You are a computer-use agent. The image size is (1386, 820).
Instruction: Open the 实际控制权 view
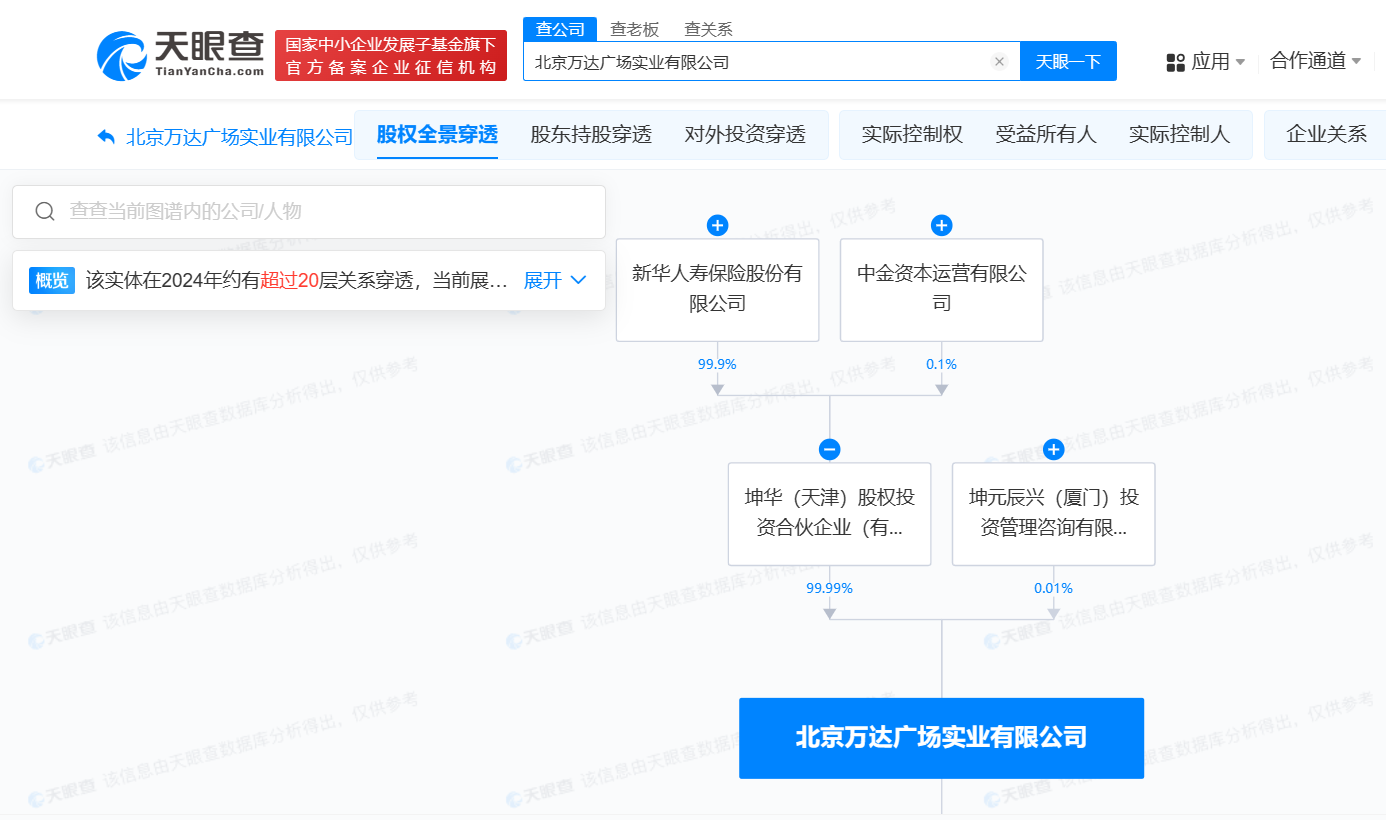tap(911, 135)
